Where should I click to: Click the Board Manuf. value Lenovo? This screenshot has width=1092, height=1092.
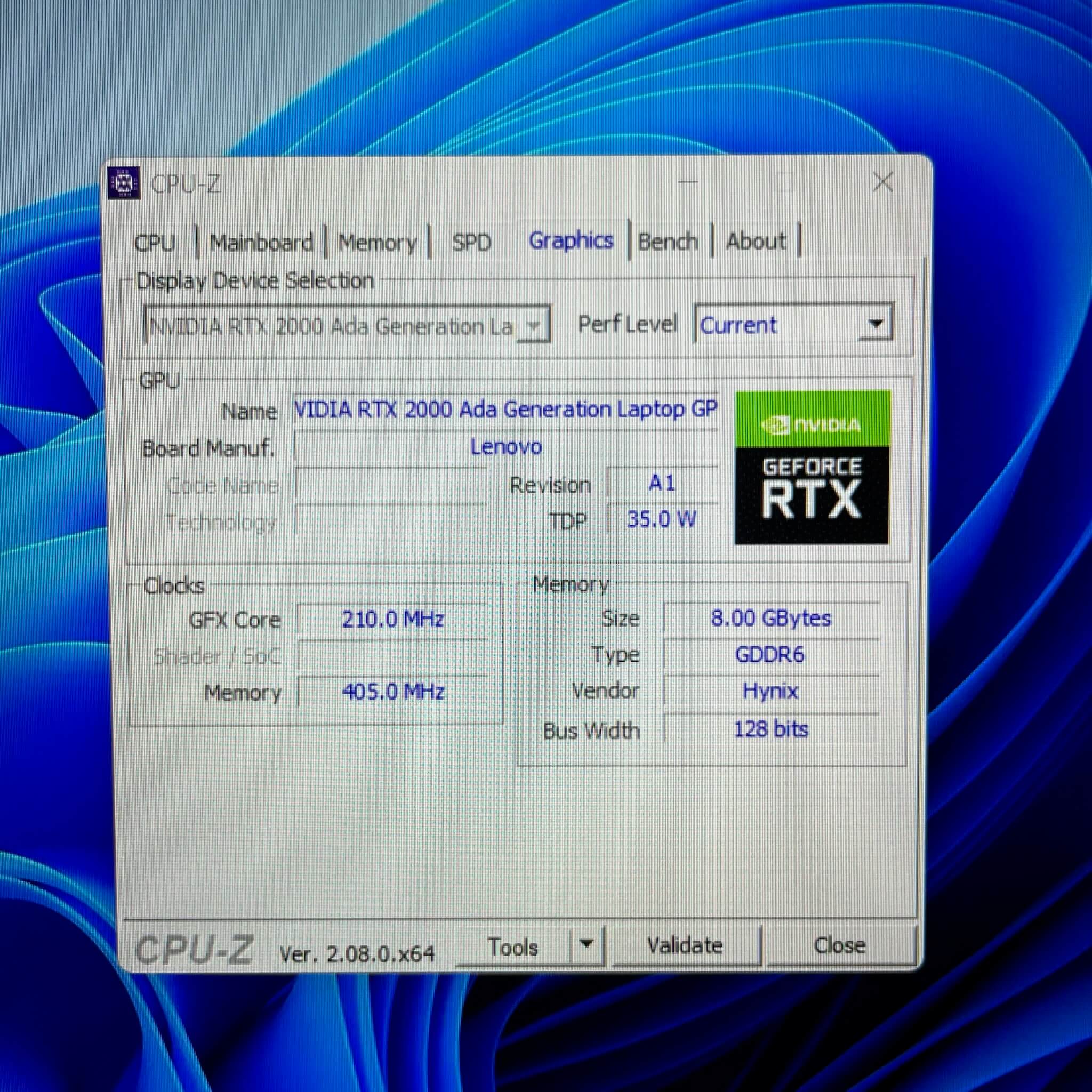[x=506, y=447]
